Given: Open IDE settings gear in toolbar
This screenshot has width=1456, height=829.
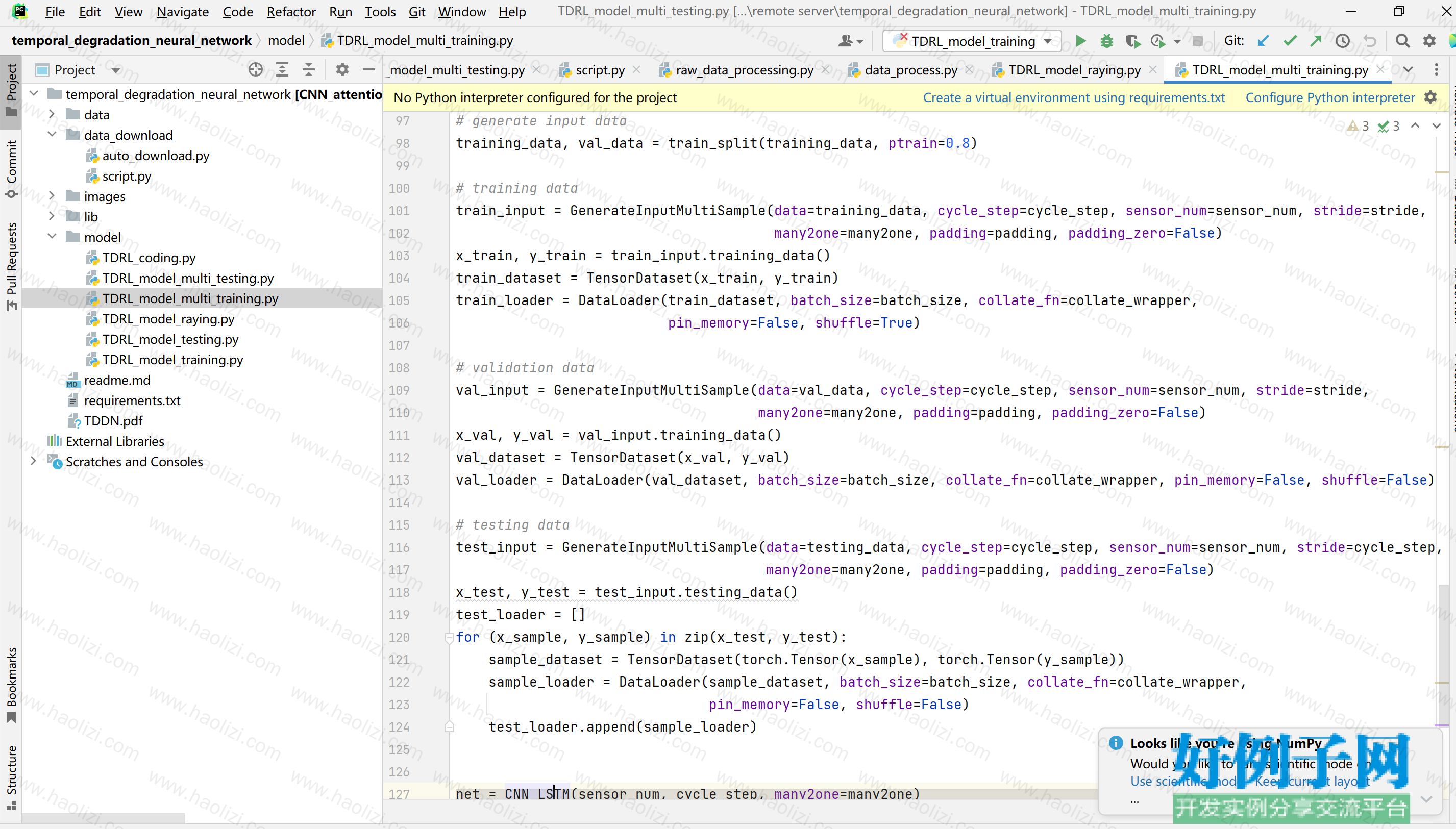Looking at the screenshot, I should coord(1428,41).
